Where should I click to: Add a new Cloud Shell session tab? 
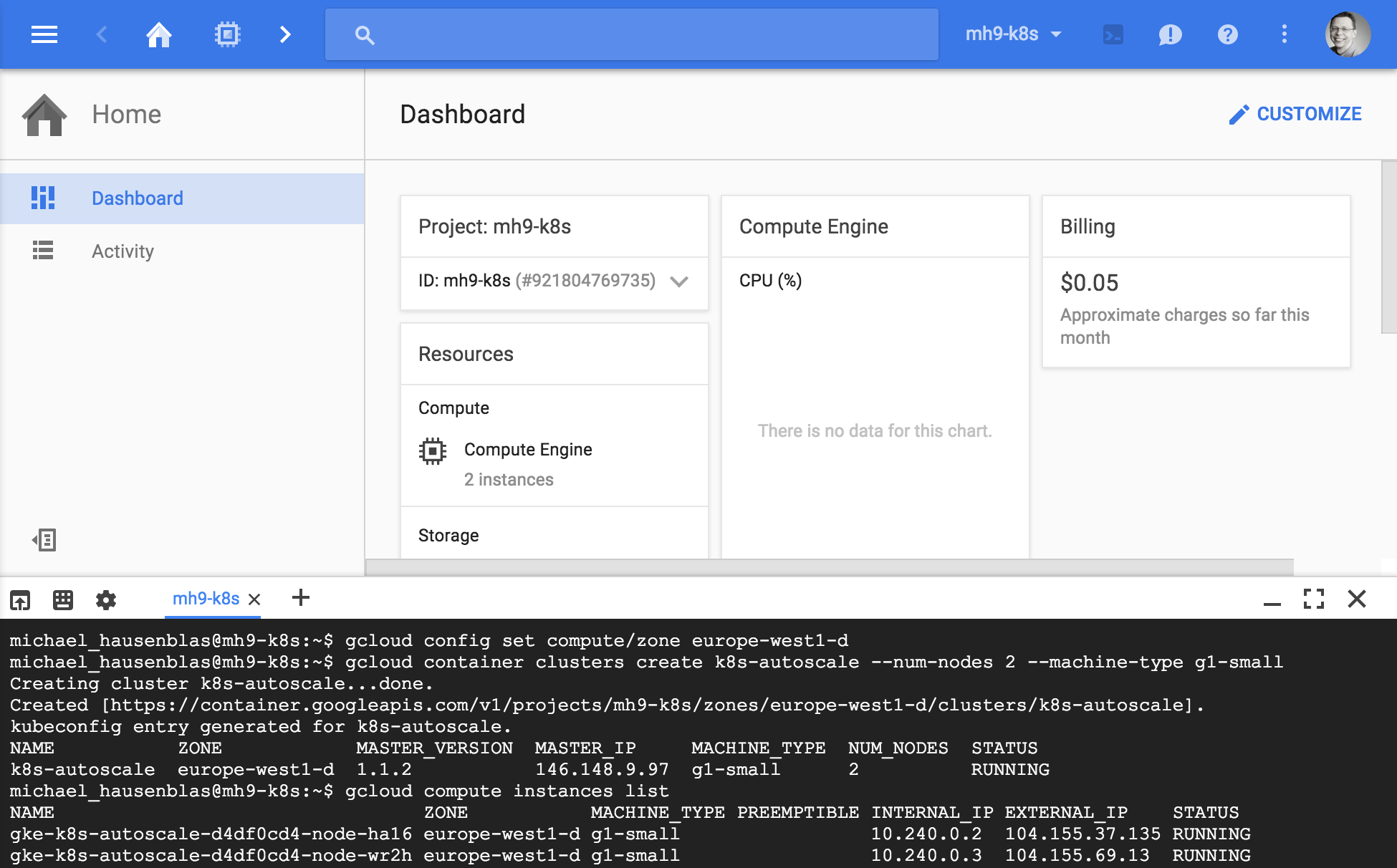(x=301, y=597)
